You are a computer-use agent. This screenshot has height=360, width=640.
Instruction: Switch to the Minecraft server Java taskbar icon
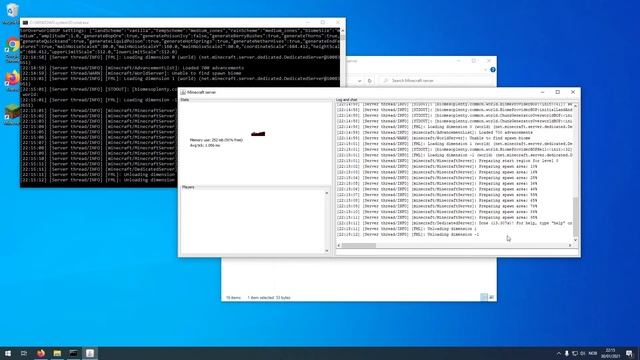(90, 353)
